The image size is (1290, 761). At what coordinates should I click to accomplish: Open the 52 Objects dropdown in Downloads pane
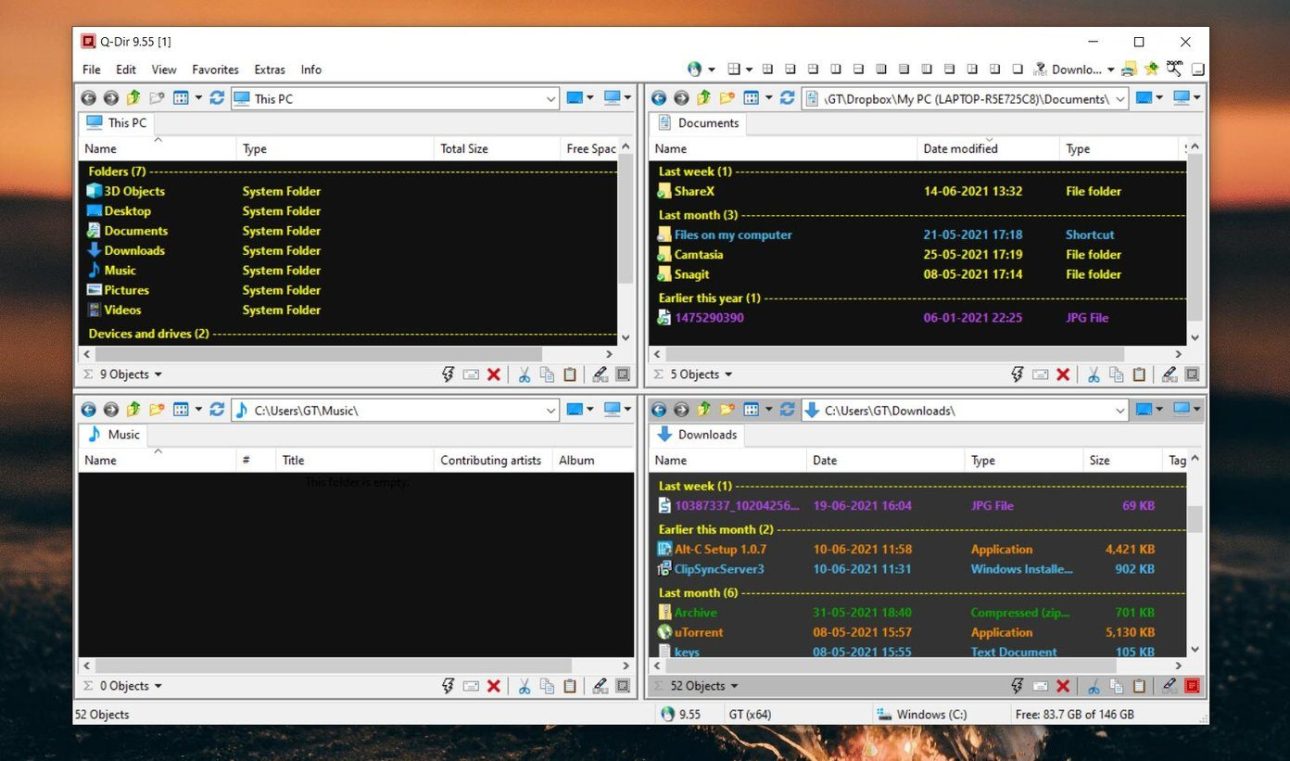pyautogui.click(x=701, y=686)
